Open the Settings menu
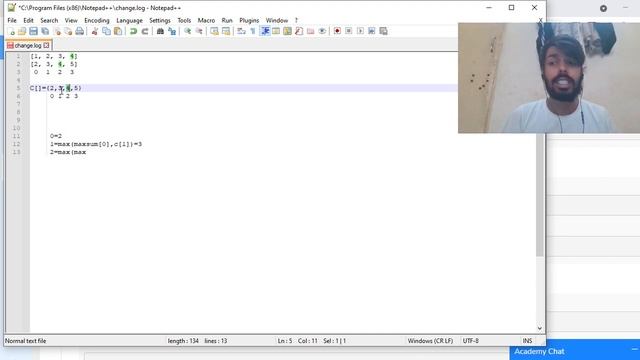 (x=160, y=20)
